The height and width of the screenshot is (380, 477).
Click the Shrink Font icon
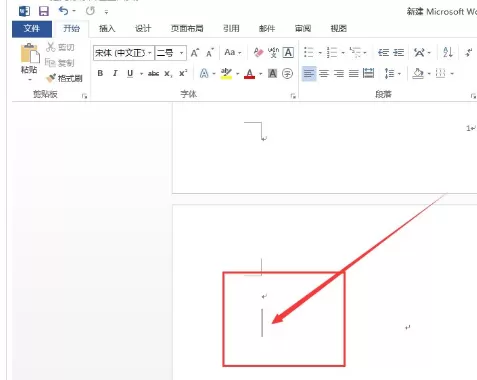(x=210, y=53)
